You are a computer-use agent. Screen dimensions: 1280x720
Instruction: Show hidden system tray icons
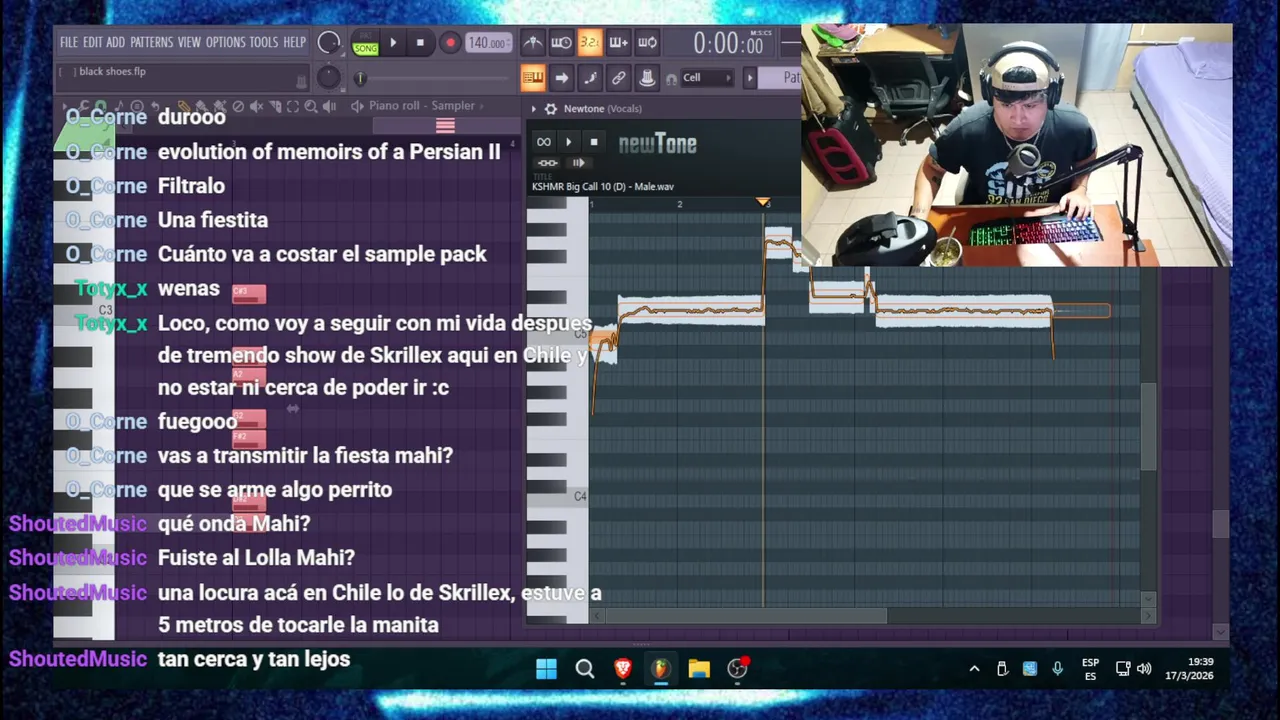[974, 669]
